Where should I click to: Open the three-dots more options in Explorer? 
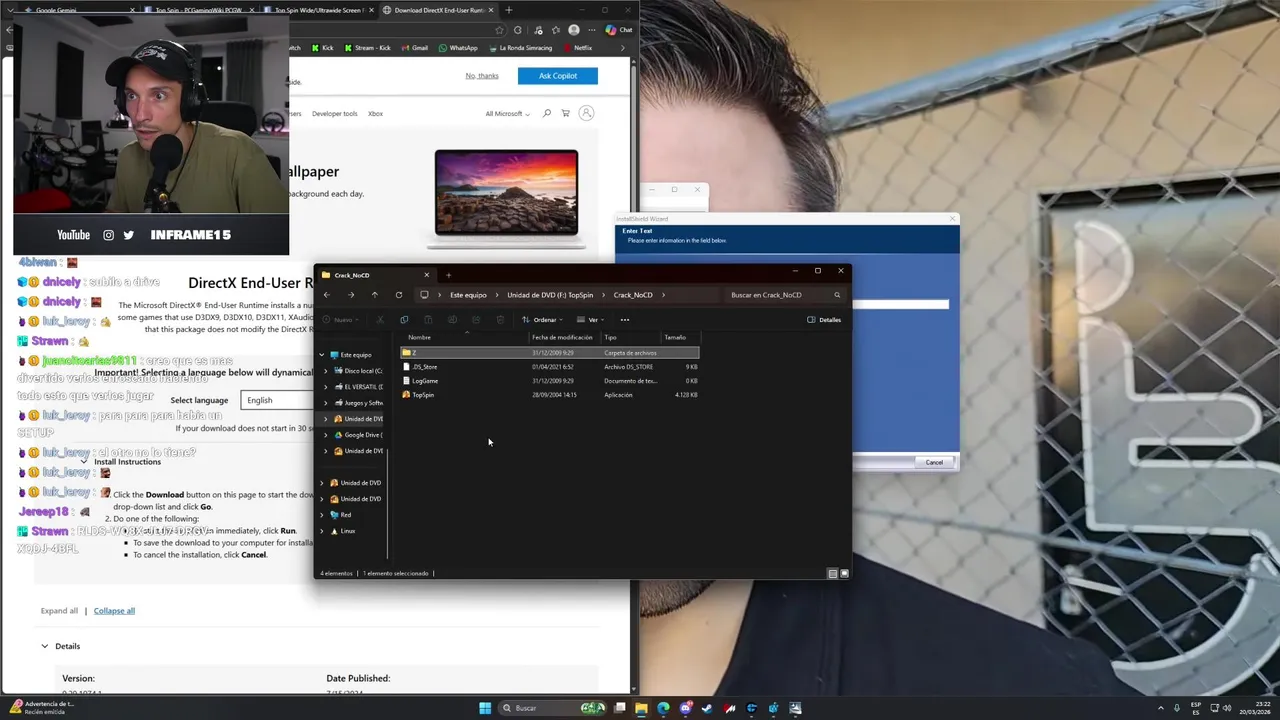(x=625, y=320)
